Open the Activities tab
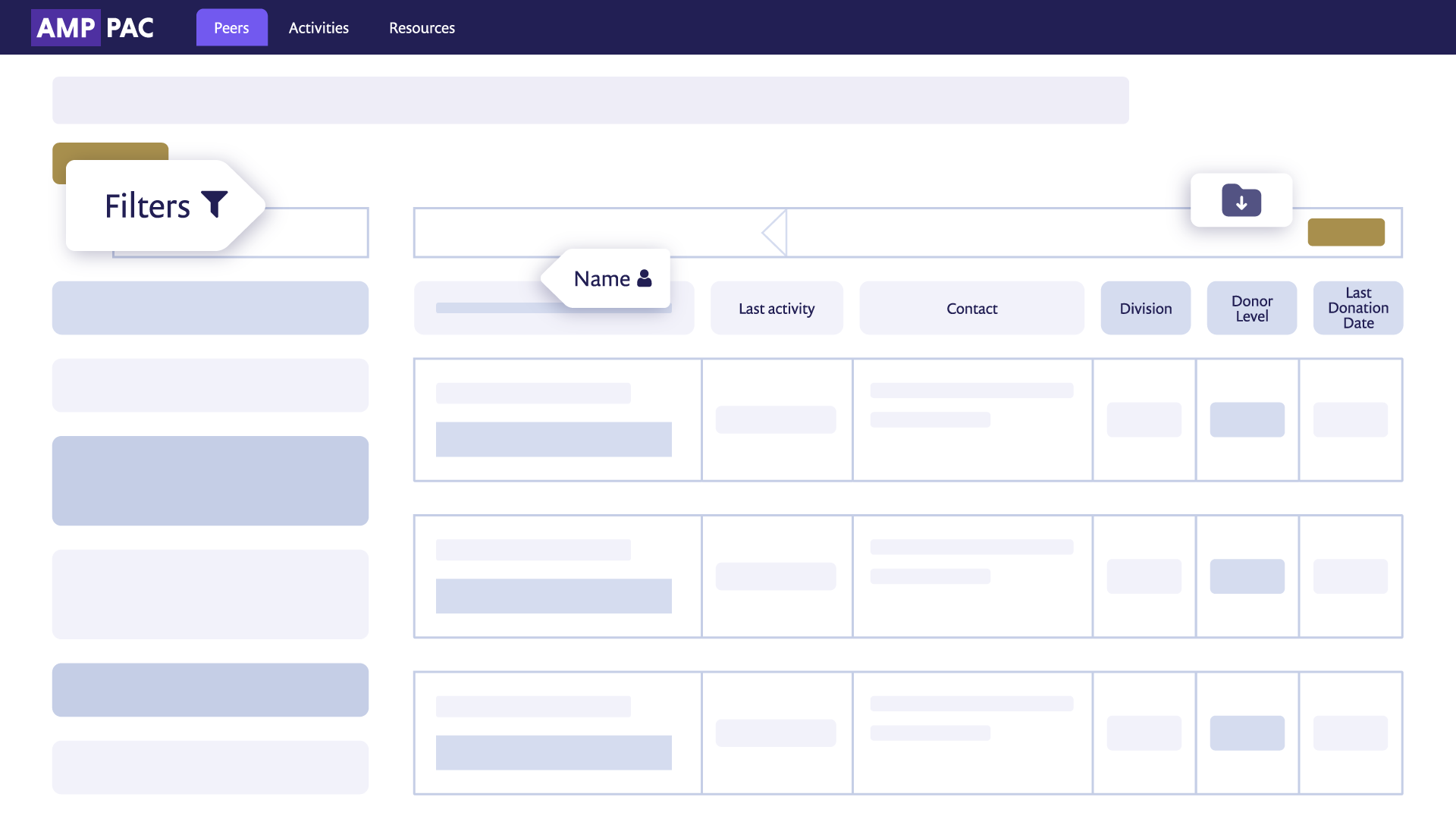1456x819 pixels. point(318,28)
